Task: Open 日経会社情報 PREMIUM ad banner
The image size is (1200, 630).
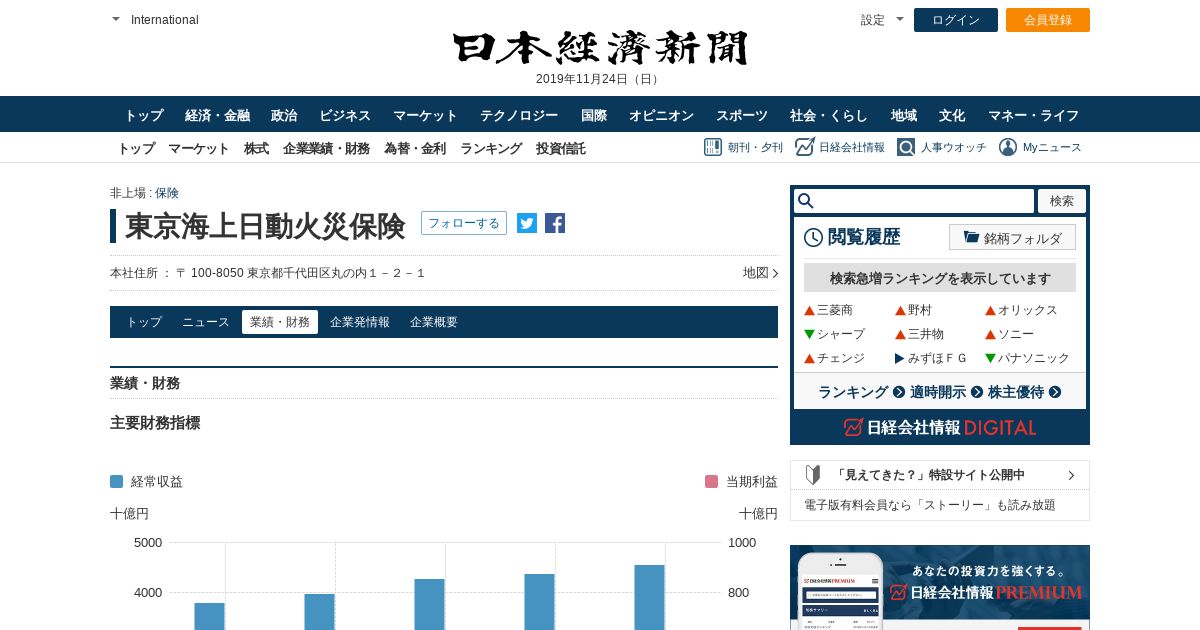Action: click(x=940, y=588)
